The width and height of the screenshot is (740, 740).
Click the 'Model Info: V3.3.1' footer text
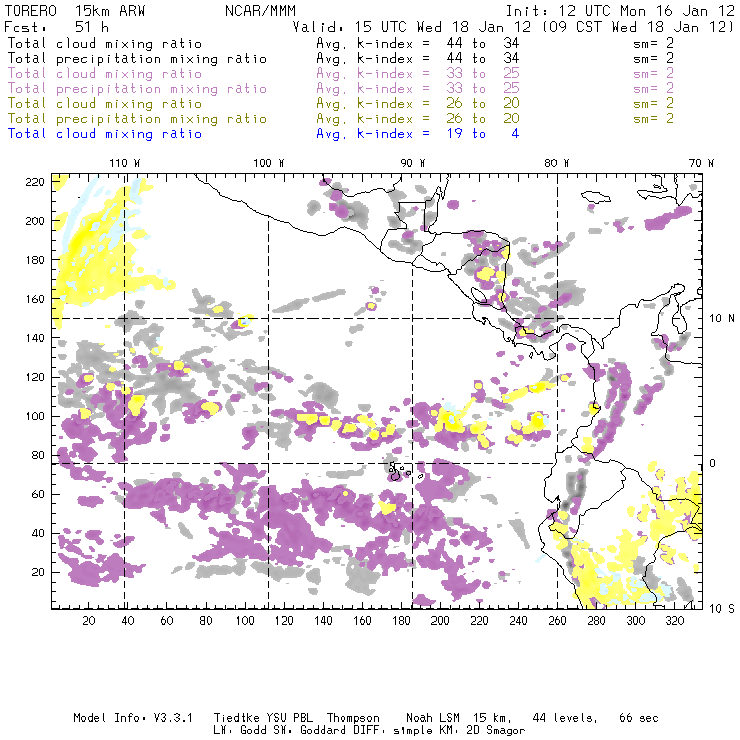[x=133, y=718]
